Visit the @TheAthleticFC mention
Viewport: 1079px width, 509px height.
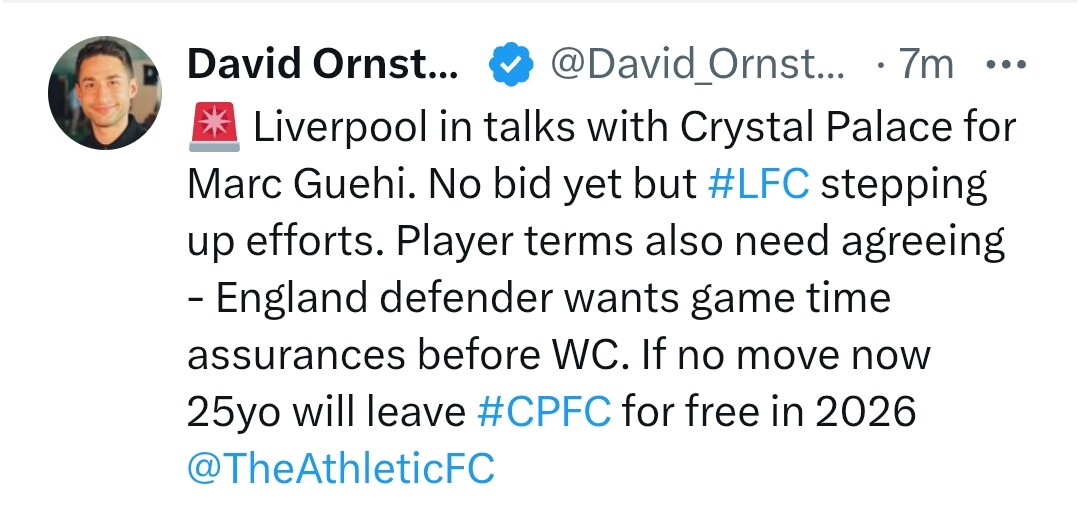coord(341,469)
